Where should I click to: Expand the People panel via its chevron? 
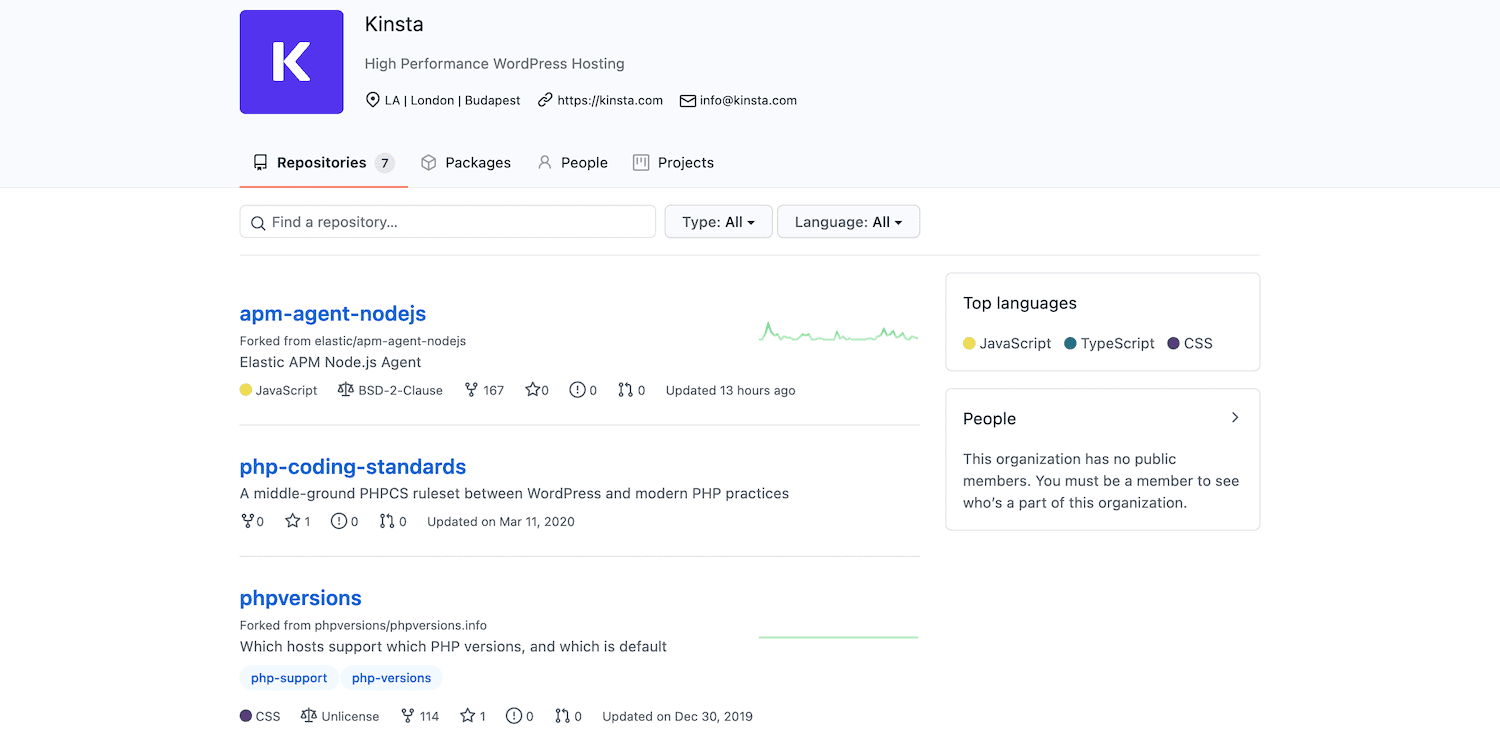[x=1235, y=418]
